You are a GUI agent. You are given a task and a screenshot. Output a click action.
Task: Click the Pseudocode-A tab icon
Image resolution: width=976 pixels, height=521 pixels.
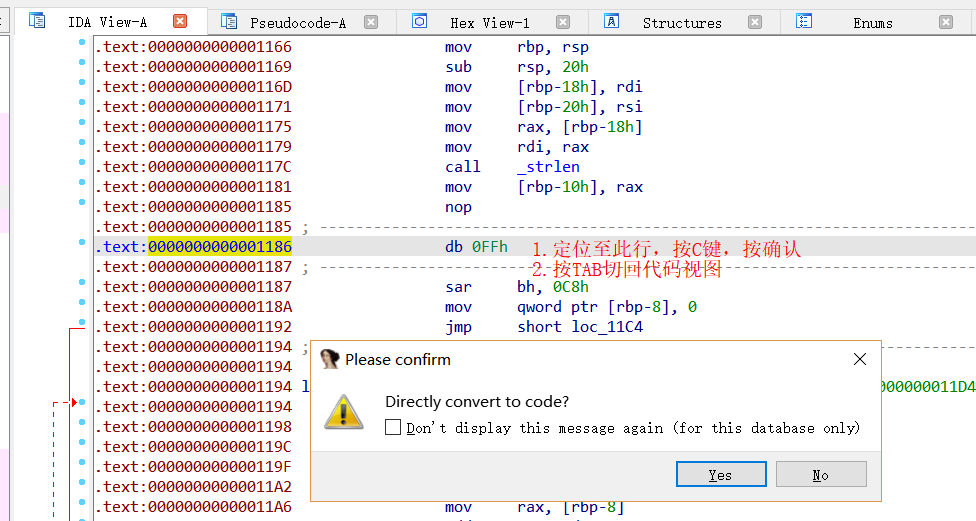pyautogui.click(x=229, y=21)
